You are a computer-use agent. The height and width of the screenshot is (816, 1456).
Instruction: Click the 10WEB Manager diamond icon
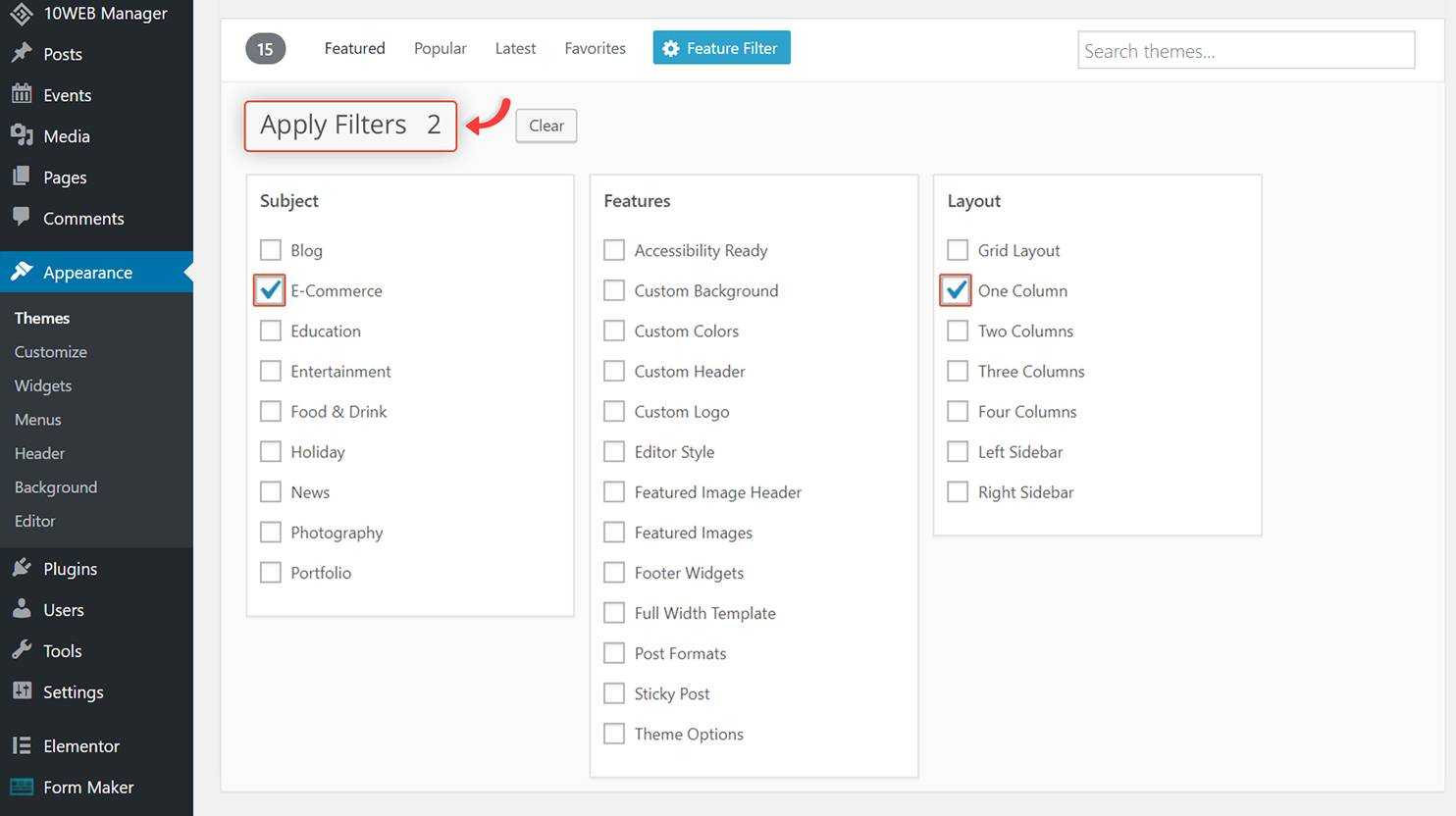point(22,13)
